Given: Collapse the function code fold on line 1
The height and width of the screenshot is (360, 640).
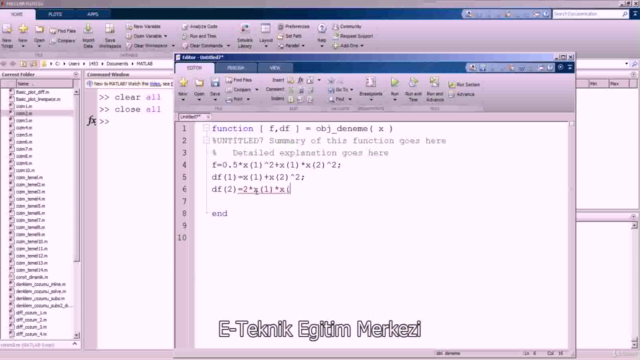Looking at the screenshot, I should click(x=206, y=129).
